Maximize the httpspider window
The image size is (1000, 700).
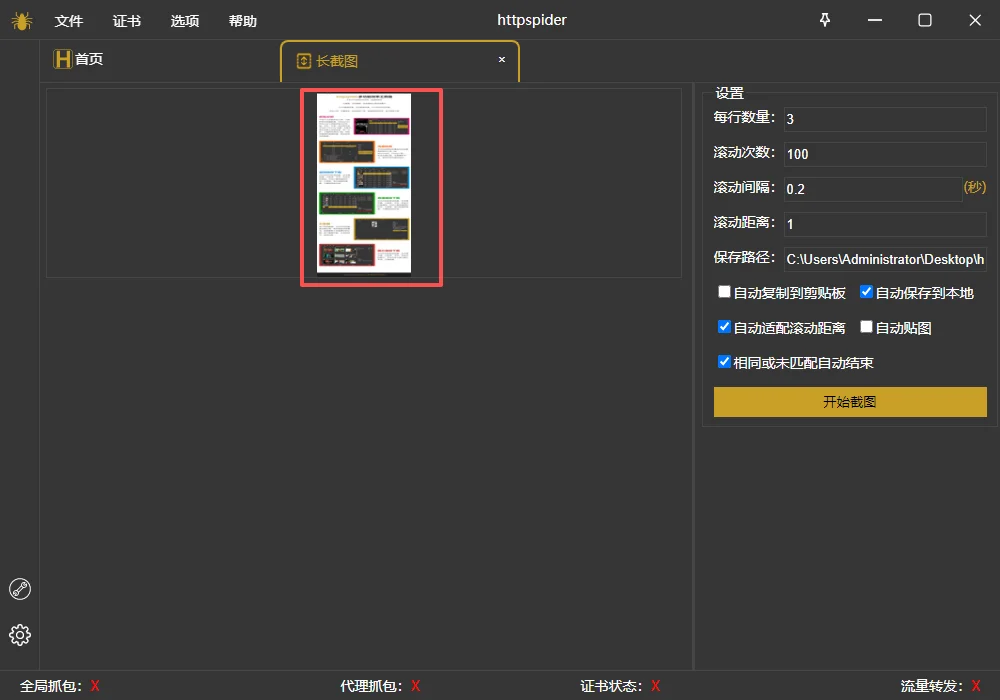pyautogui.click(x=925, y=20)
